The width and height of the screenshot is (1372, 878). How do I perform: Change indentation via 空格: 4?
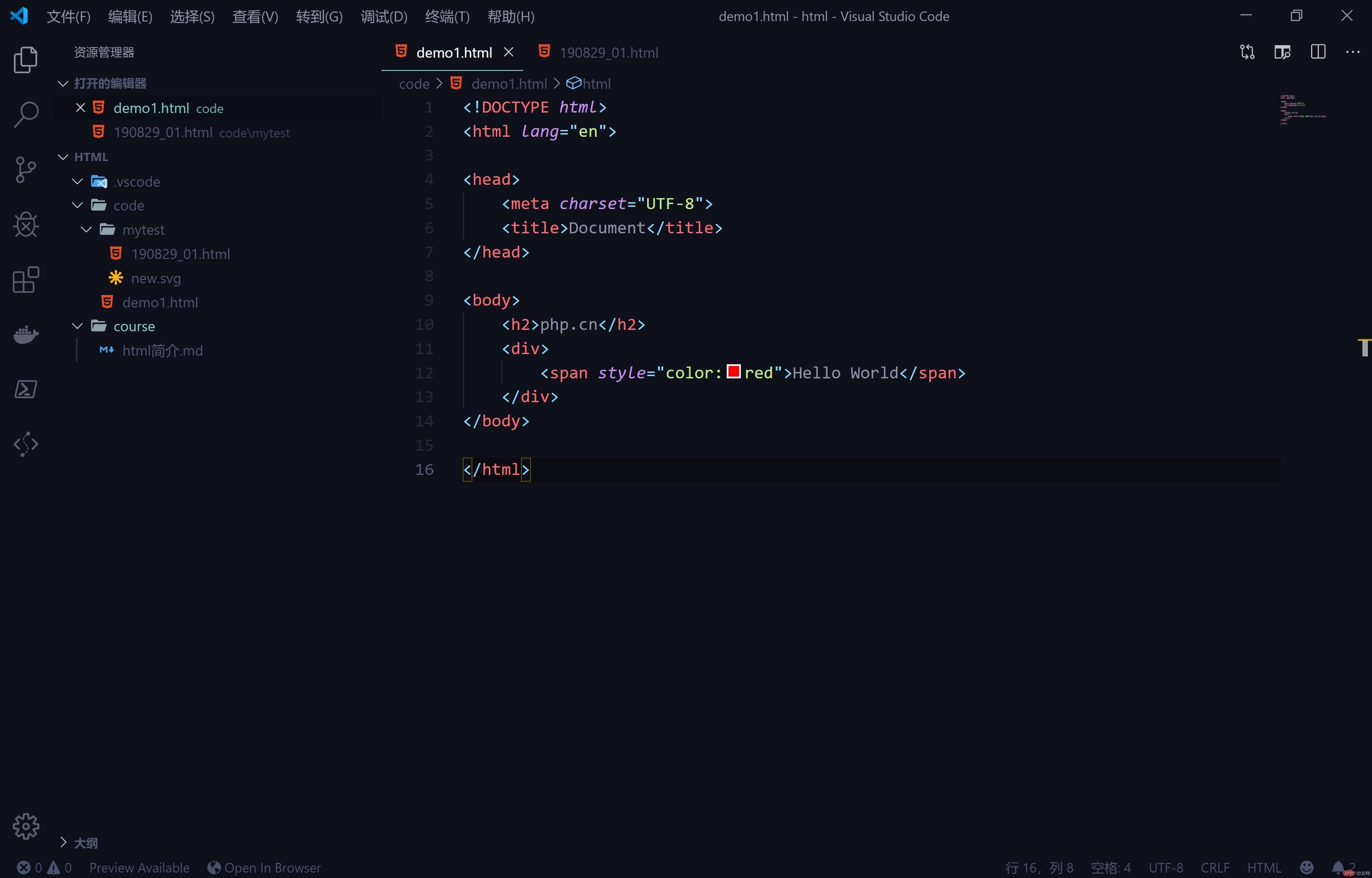coord(1110,867)
